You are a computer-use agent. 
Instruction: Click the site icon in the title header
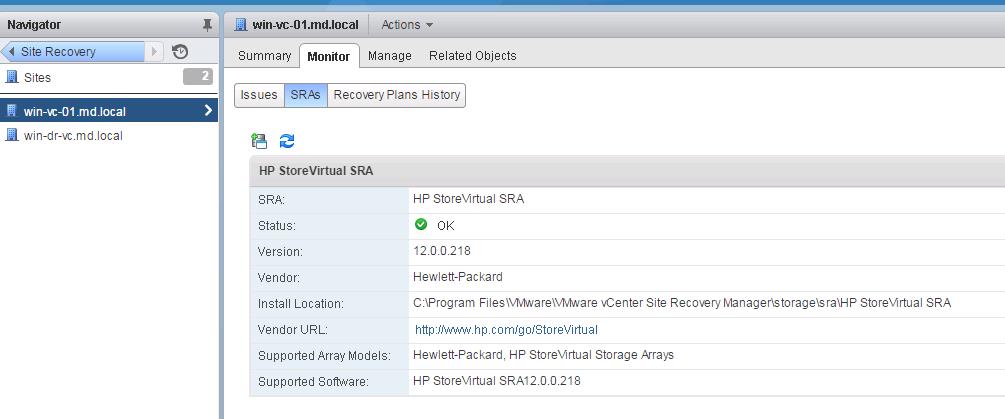pos(241,25)
